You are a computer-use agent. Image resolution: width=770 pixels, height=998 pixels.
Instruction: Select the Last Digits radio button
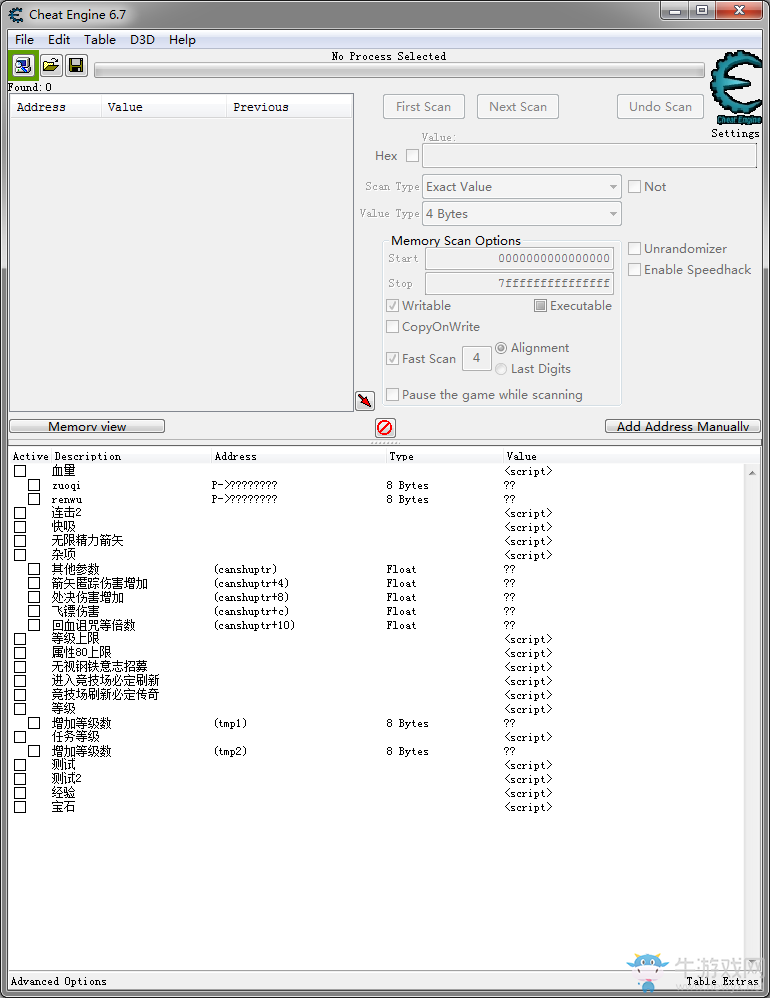click(x=501, y=369)
